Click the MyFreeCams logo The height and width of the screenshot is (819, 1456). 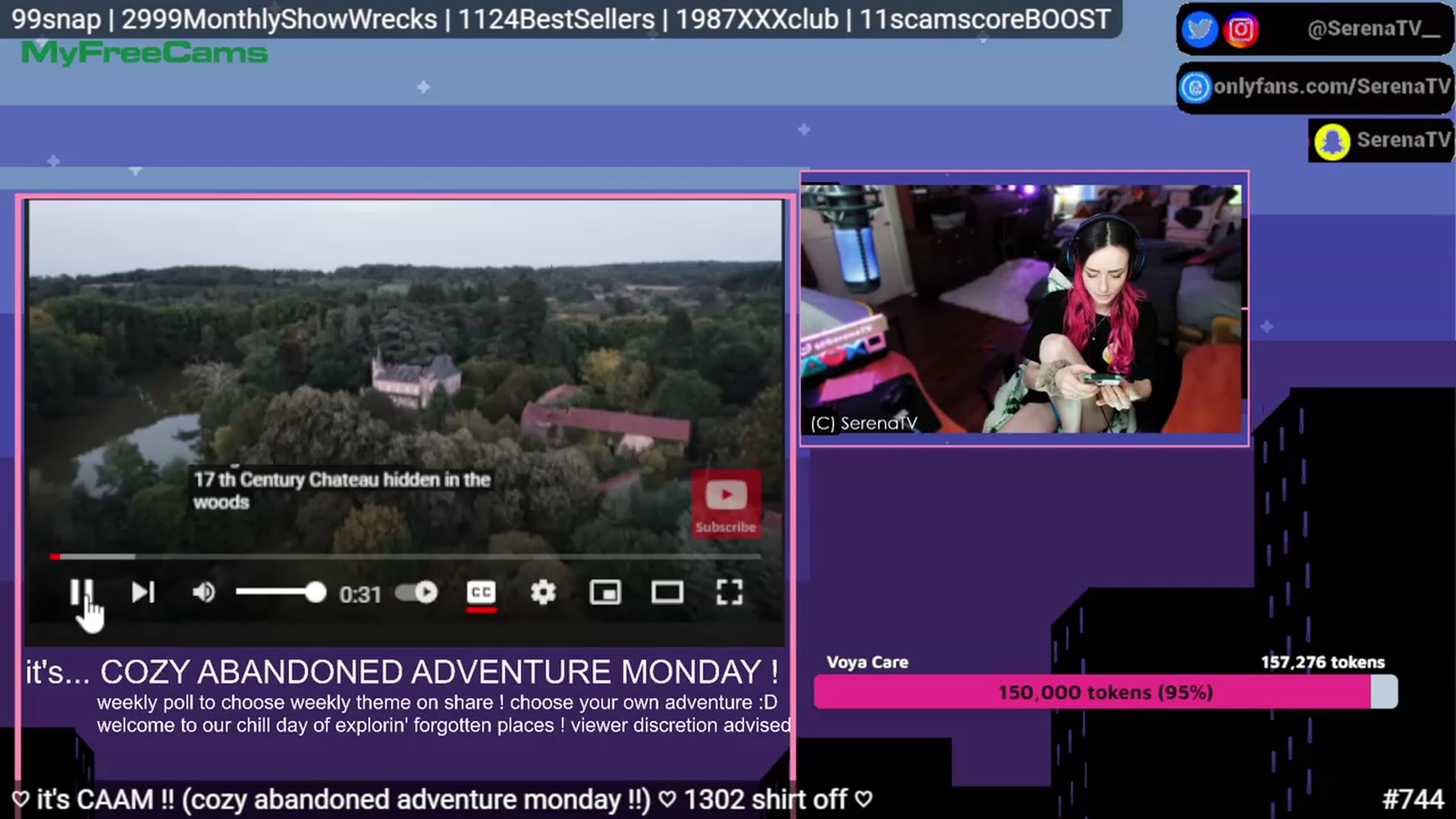pyautogui.click(x=144, y=52)
